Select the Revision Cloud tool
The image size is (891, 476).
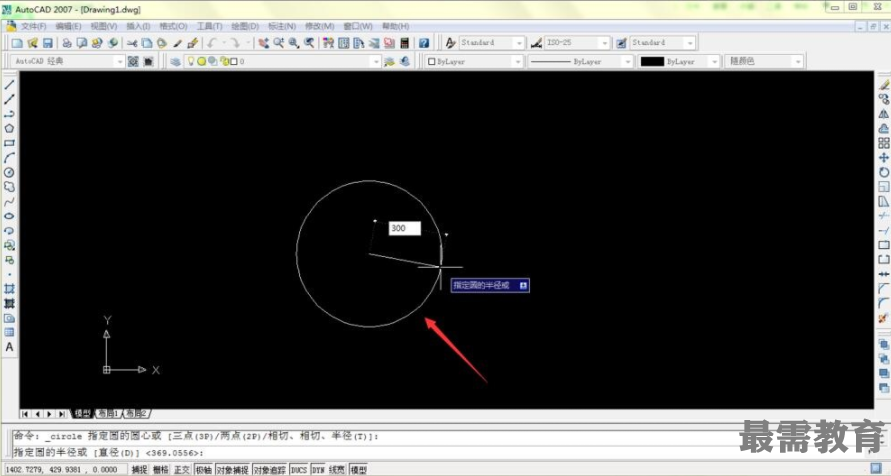pos(9,187)
